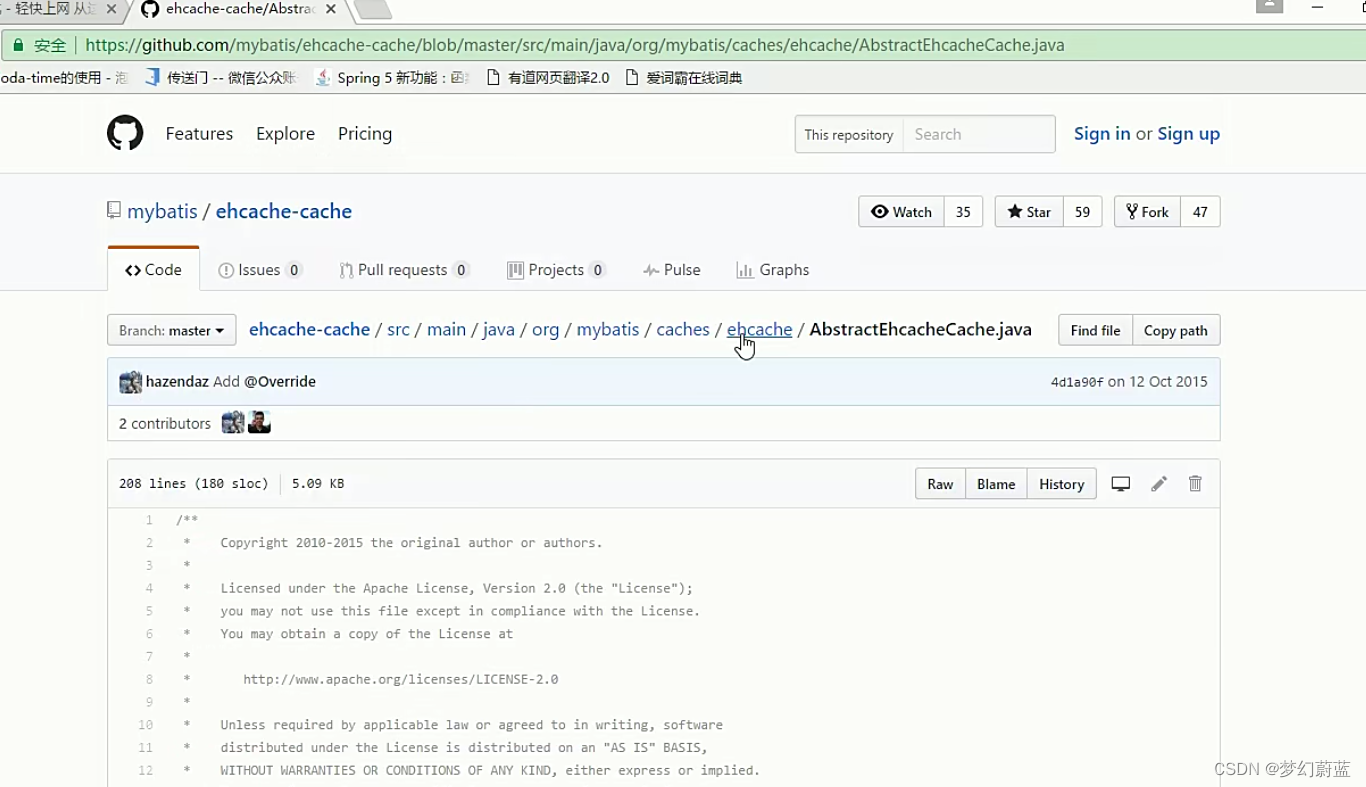Click the 2 contributors text
Image resolution: width=1366 pixels, height=787 pixels.
pos(165,423)
